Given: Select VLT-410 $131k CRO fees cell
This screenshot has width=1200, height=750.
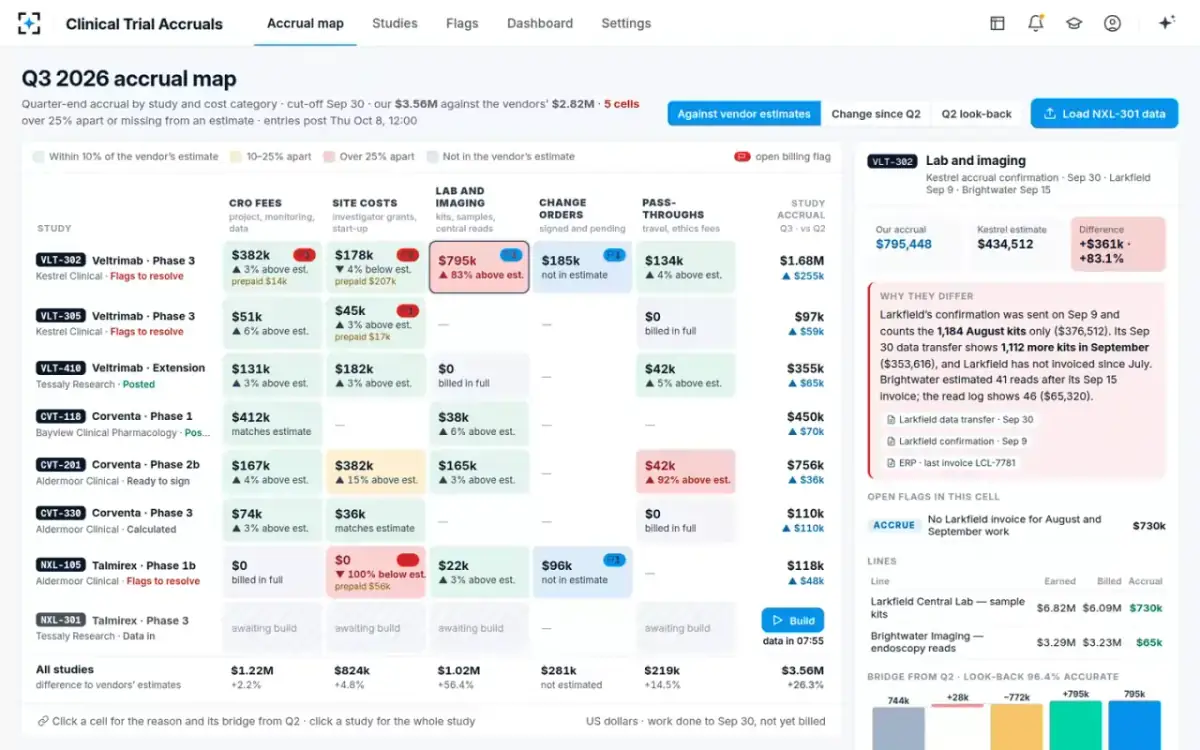Looking at the screenshot, I should (x=272, y=375).
